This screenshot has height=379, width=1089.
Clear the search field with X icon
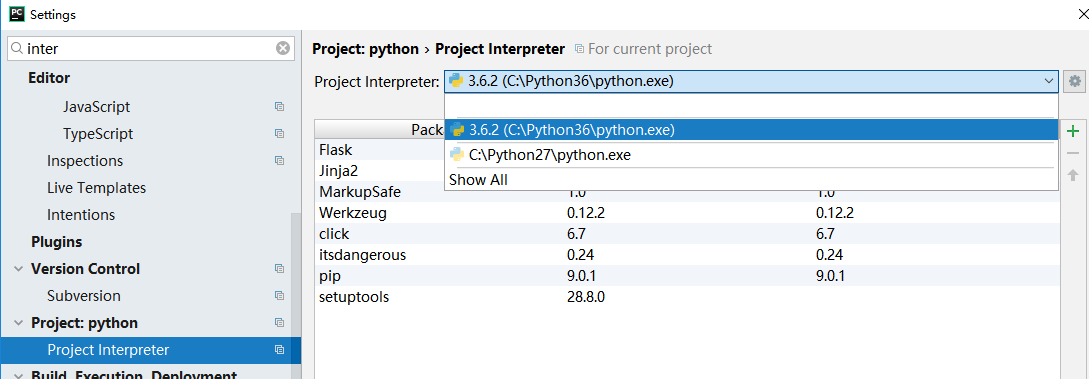pyautogui.click(x=283, y=49)
